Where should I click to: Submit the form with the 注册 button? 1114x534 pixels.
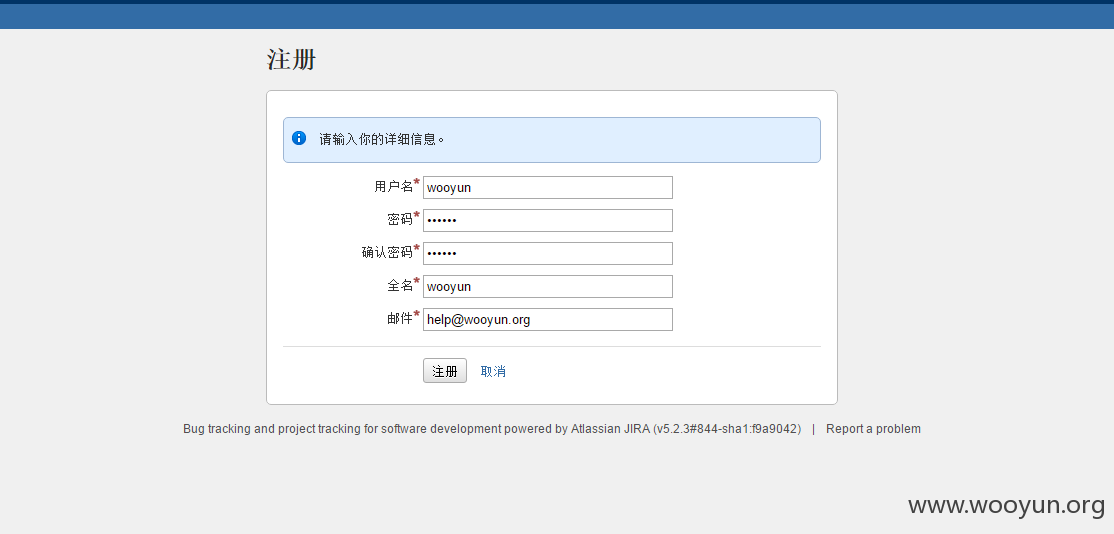click(x=445, y=371)
